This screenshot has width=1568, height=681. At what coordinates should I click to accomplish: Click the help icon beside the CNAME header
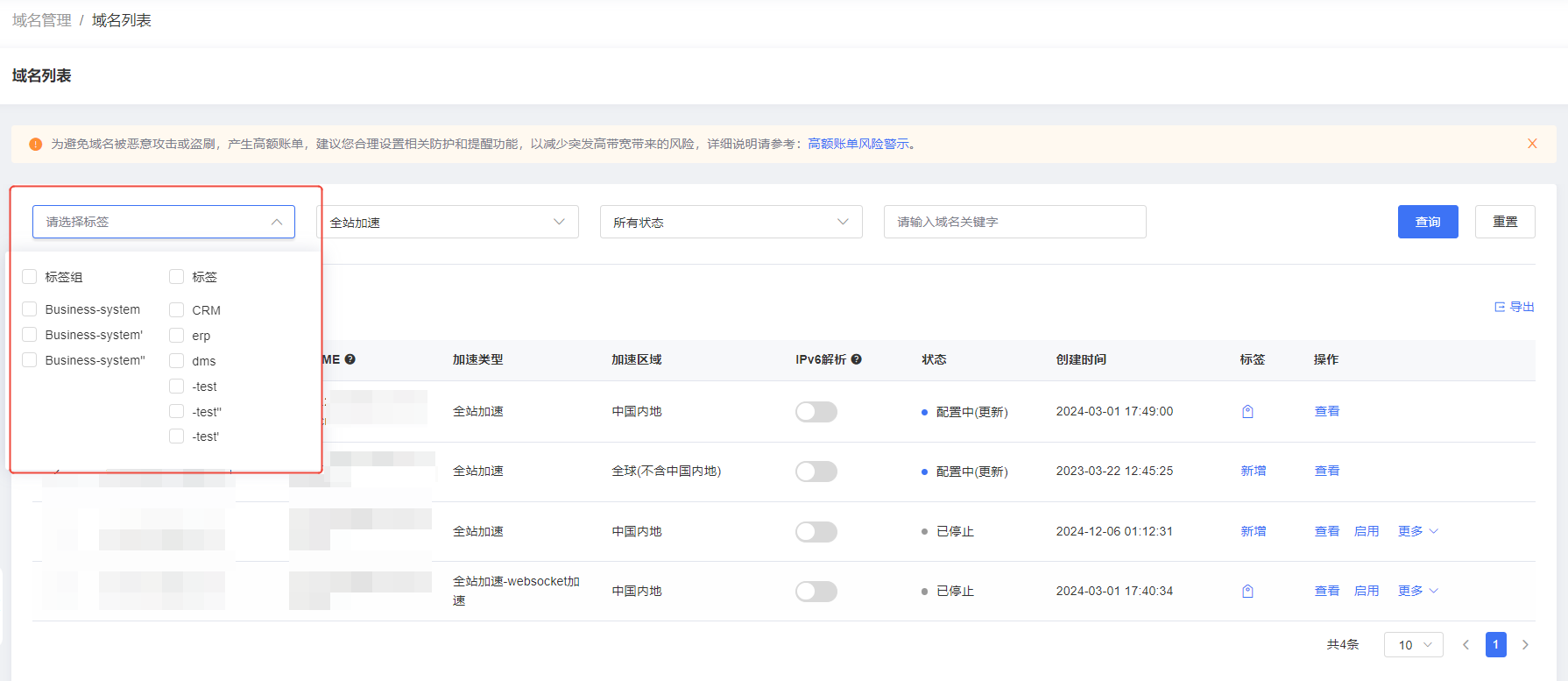tap(350, 359)
